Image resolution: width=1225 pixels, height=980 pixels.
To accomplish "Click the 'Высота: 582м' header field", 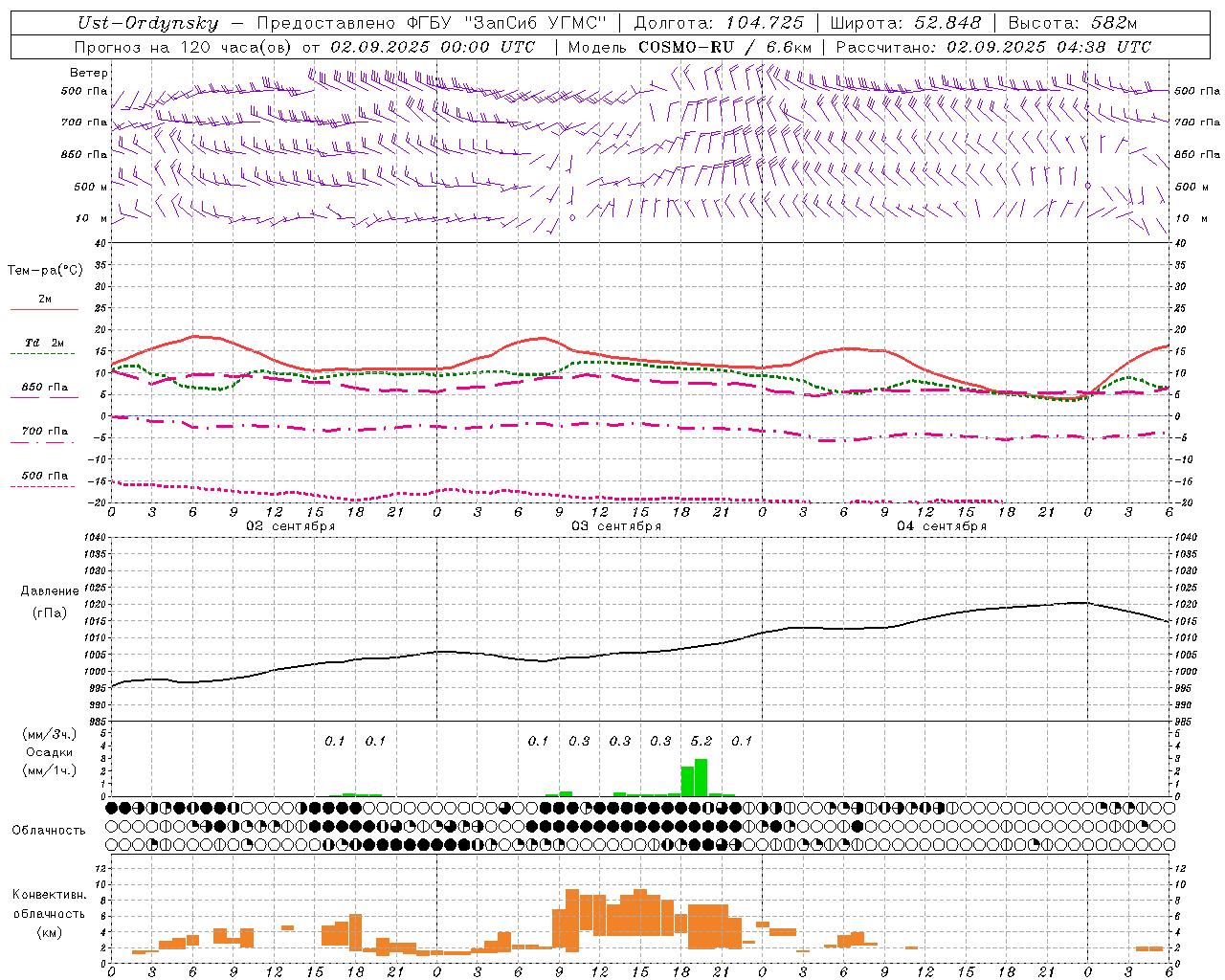I will [1073, 23].
